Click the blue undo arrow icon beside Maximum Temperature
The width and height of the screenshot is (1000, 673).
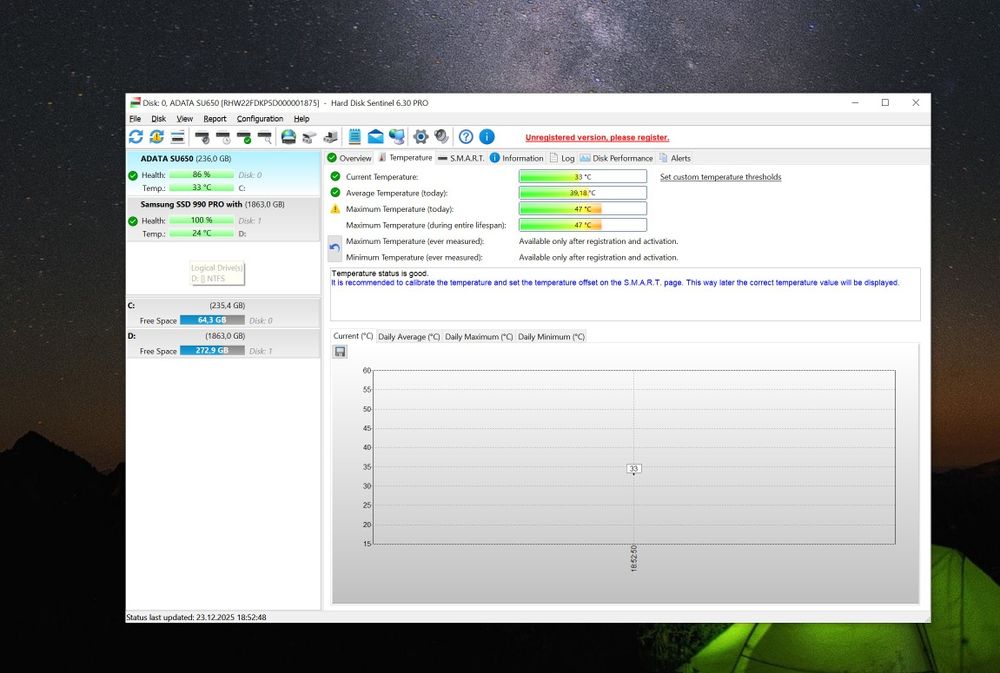[335, 248]
